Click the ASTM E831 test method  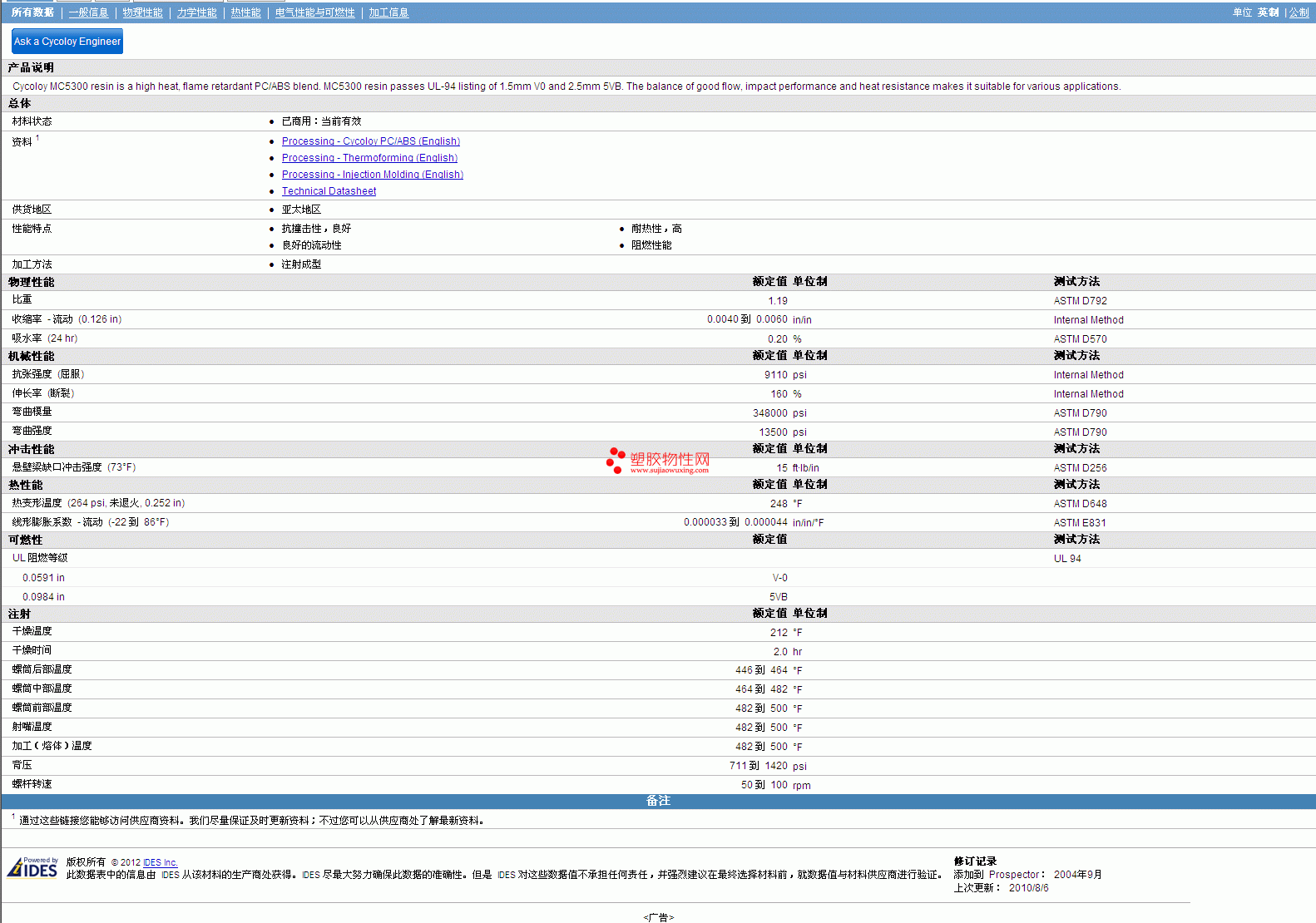1080,523
